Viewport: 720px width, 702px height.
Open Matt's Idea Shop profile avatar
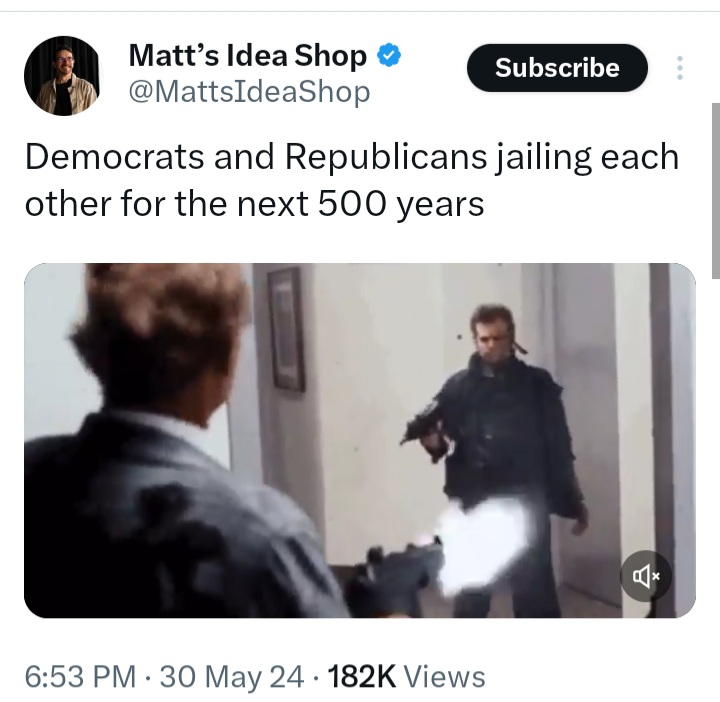click(x=62, y=76)
